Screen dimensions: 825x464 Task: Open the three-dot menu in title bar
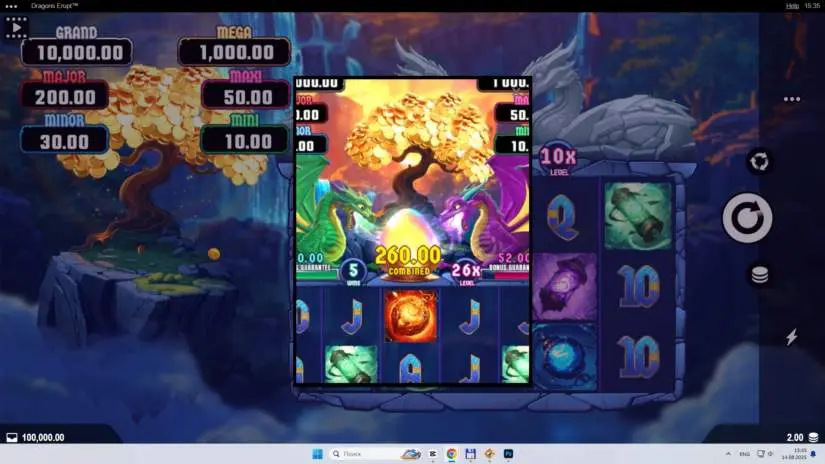[11, 6]
